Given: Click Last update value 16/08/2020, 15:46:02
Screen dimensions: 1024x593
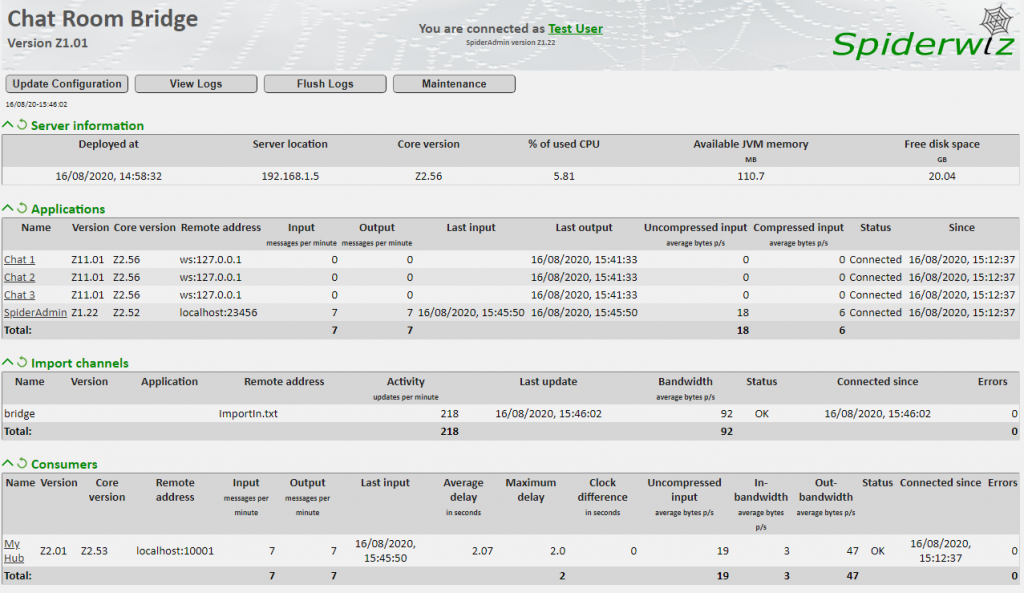Looking at the screenshot, I should (549, 413).
